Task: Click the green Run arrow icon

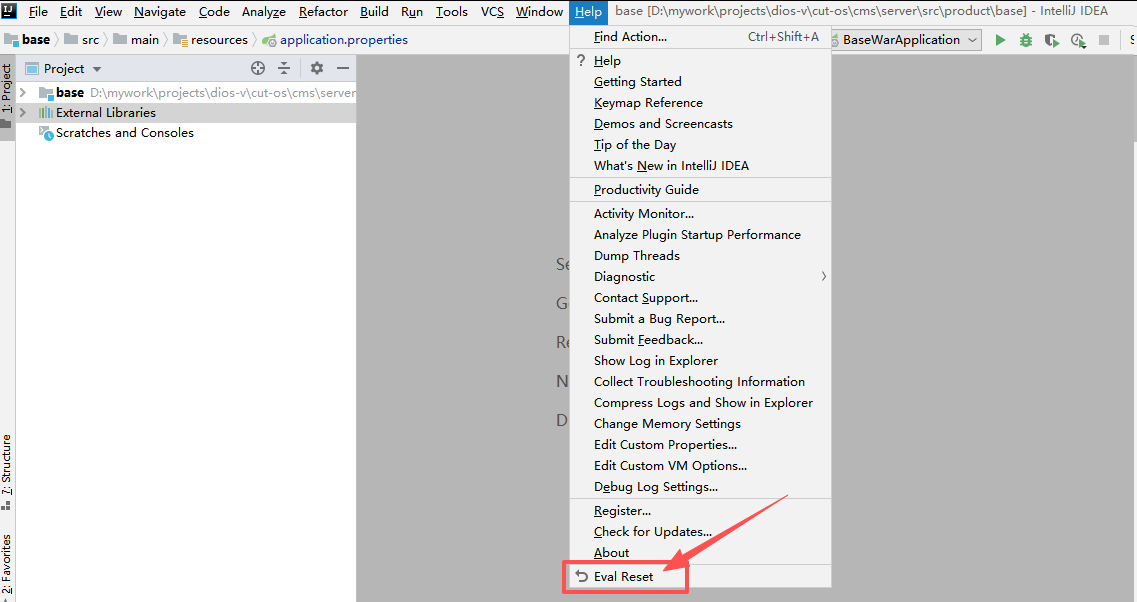Action: click(x=1000, y=40)
